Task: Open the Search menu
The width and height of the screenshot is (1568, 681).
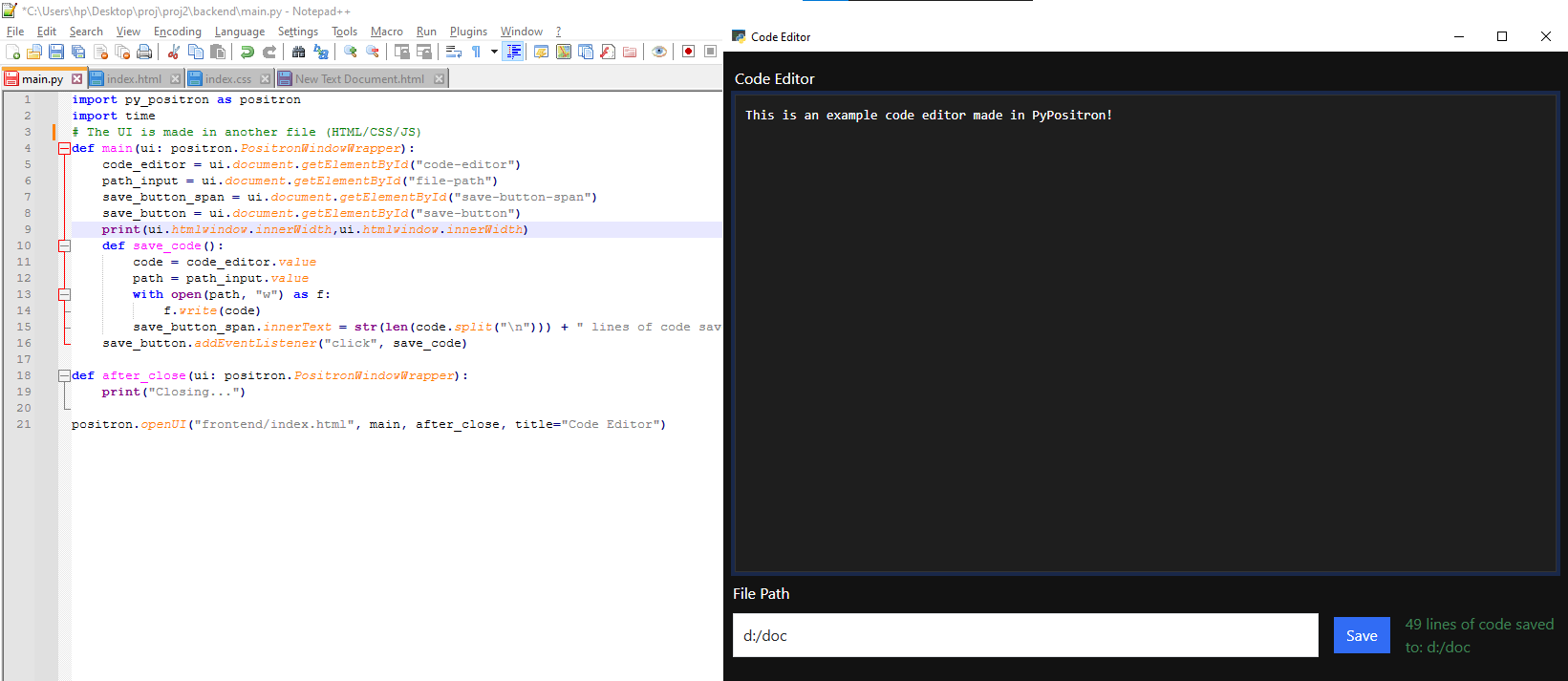Action: pyautogui.click(x=86, y=32)
